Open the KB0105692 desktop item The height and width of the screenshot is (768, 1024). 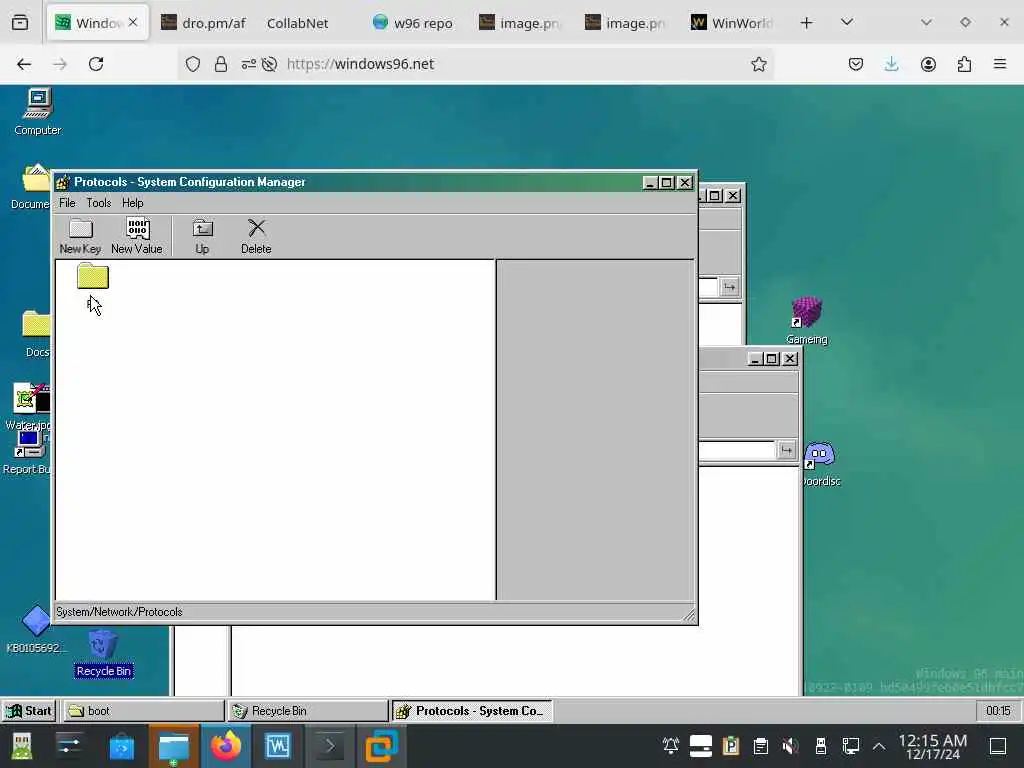tap(35, 630)
